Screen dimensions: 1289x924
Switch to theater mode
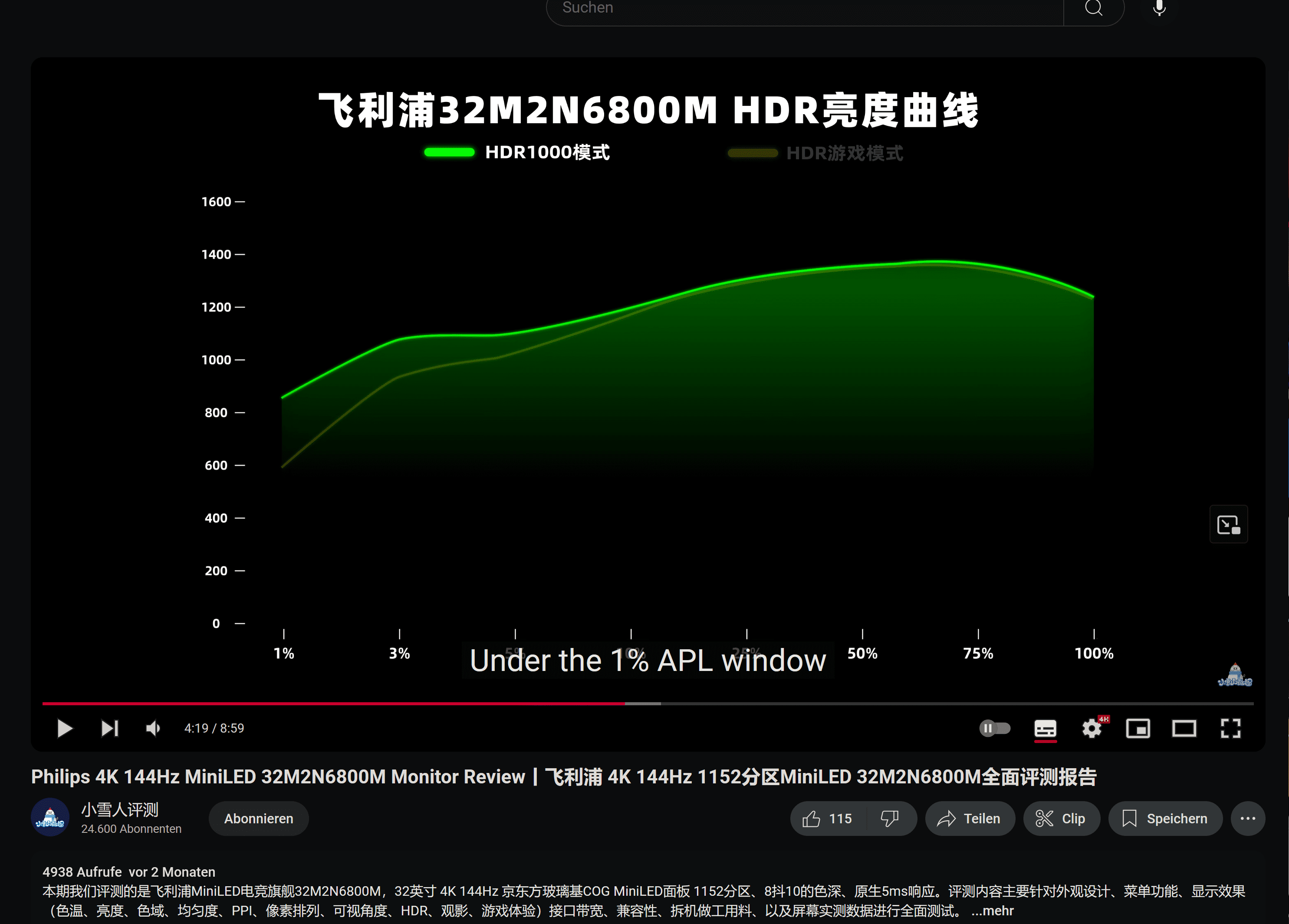(1184, 728)
